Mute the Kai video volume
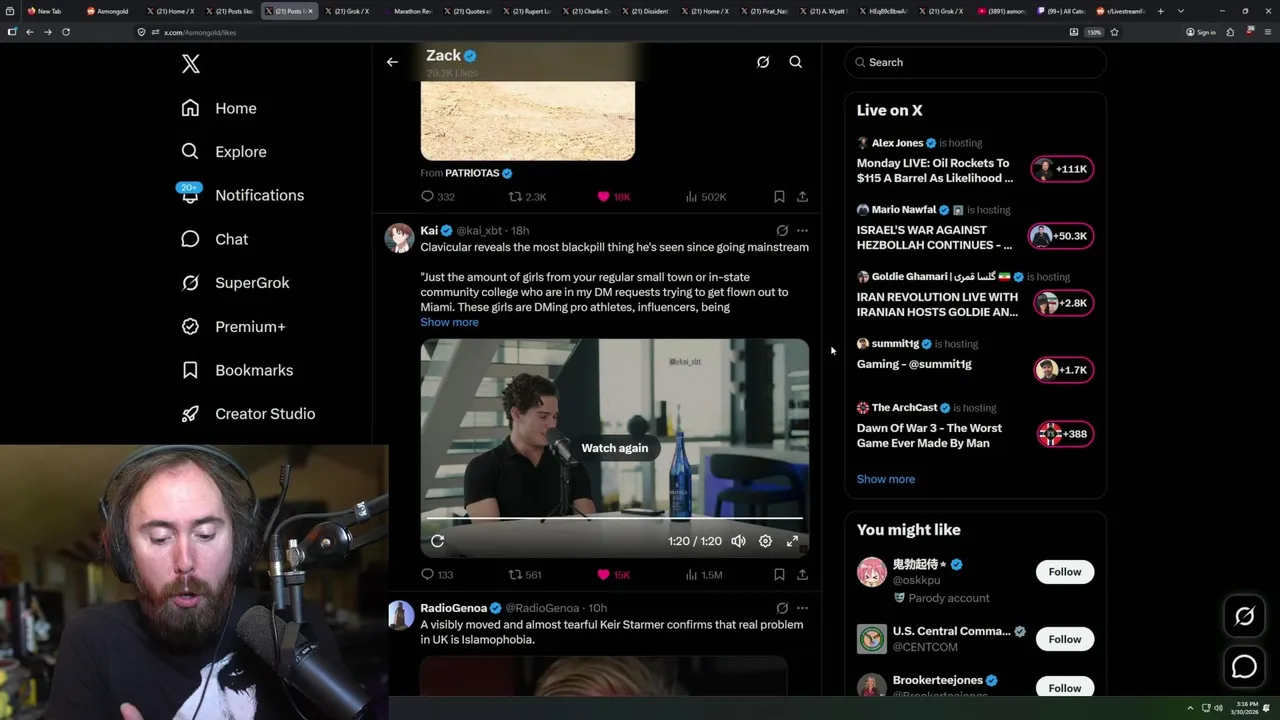Image resolution: width=1280 pixels, height=720 pixels. tap(738, 541)
